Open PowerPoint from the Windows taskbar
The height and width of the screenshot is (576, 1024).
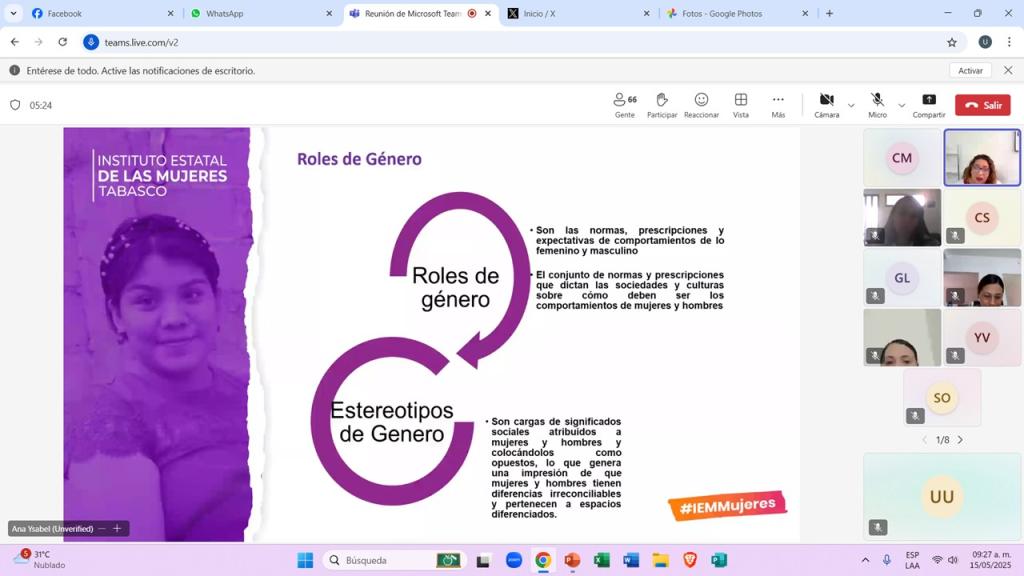click(x=572, y=560)
